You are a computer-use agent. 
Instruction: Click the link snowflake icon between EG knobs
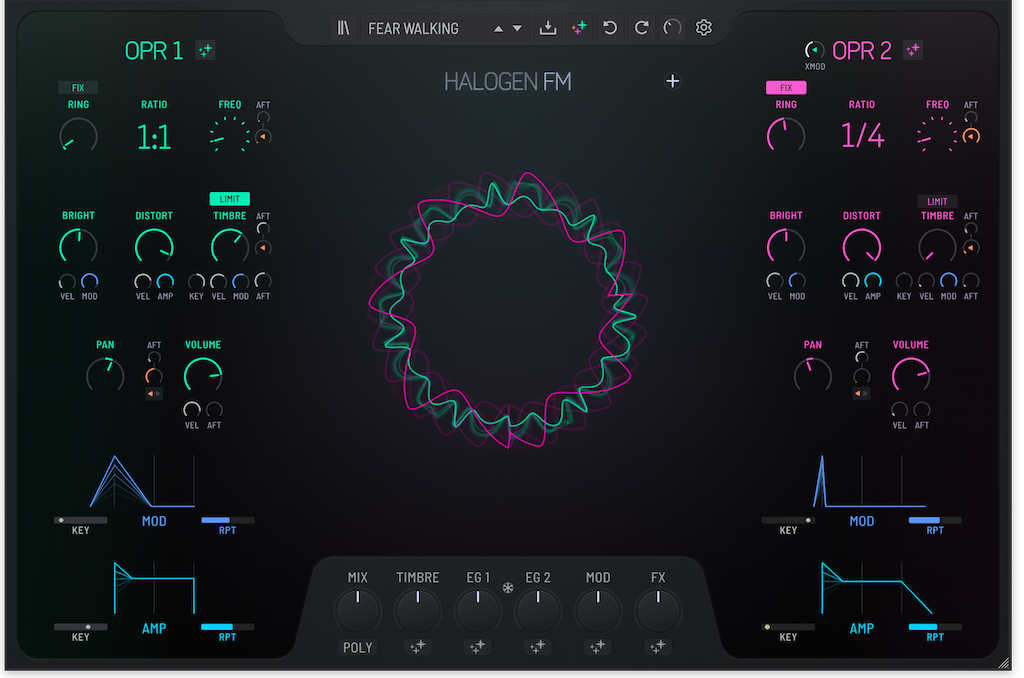507,588
